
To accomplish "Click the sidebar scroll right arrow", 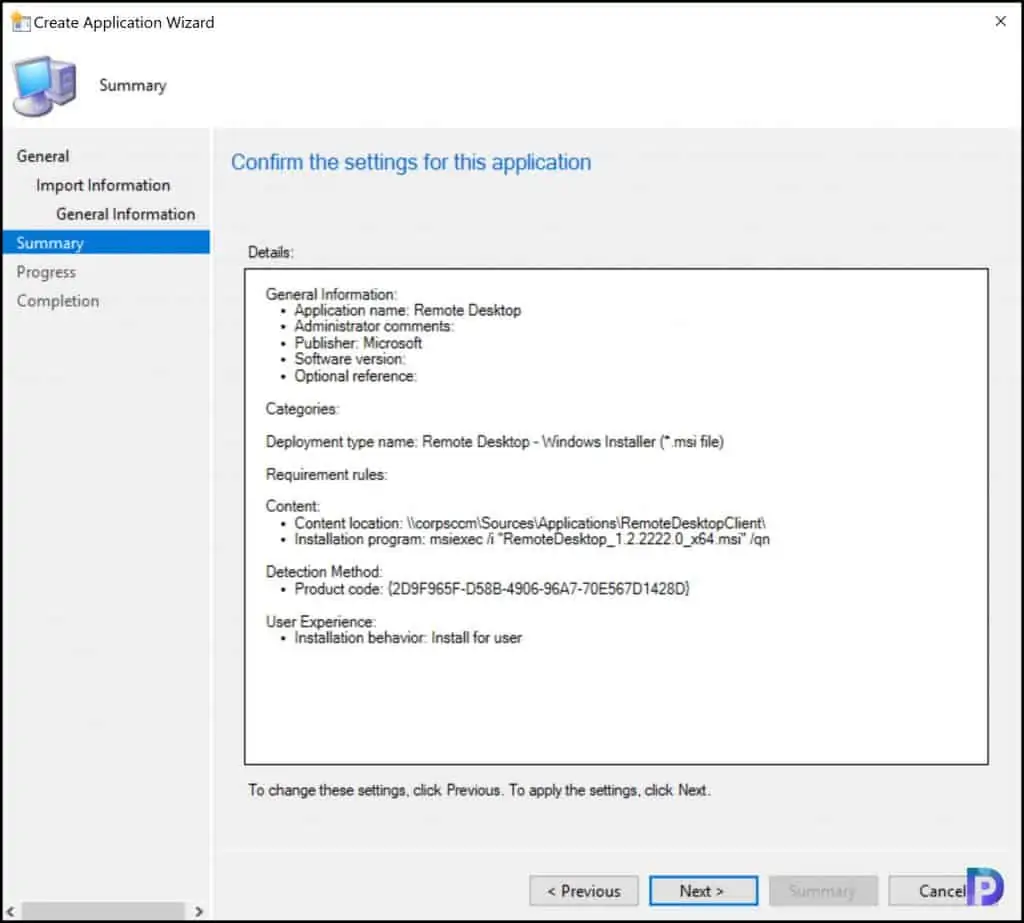I will [x=199, y=911].
